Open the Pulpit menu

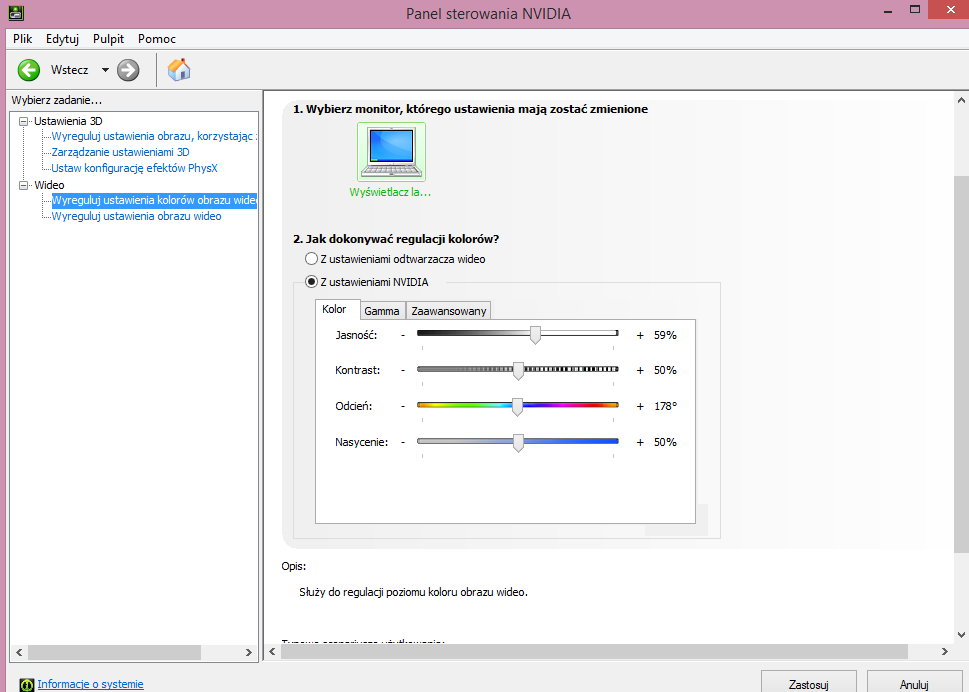pyautogui.click(x=108, y=39)
